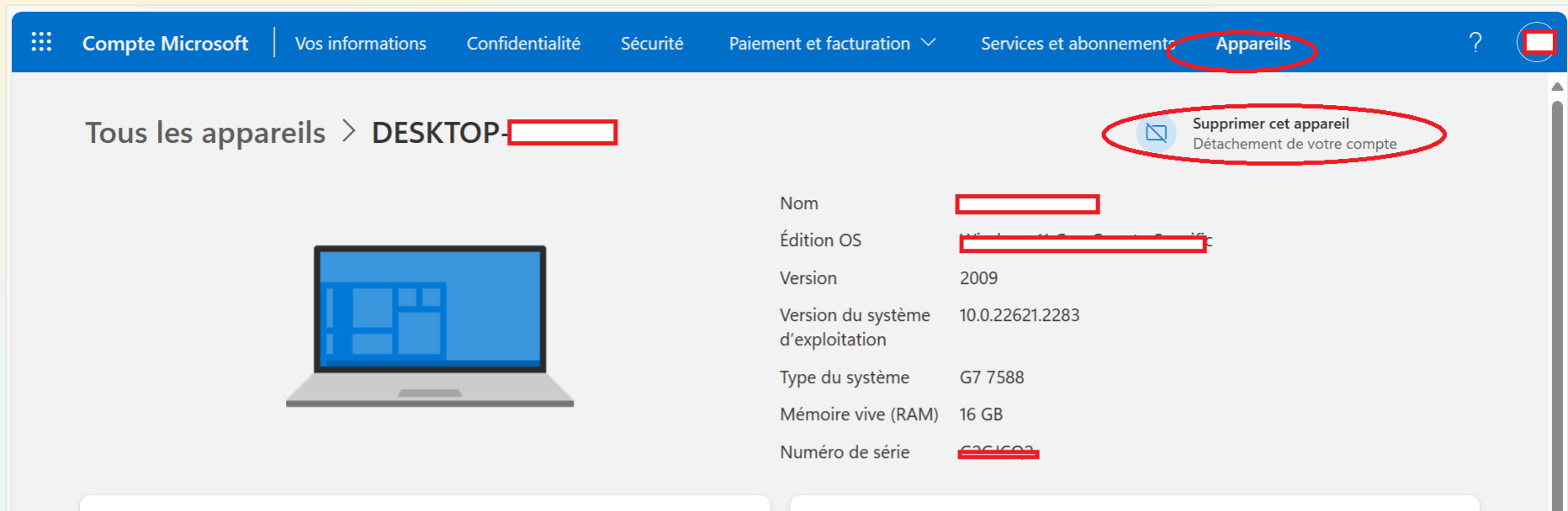The image size is (1568, 511).
Task: Click the scrollbar up arrow
Action: 1557,87
